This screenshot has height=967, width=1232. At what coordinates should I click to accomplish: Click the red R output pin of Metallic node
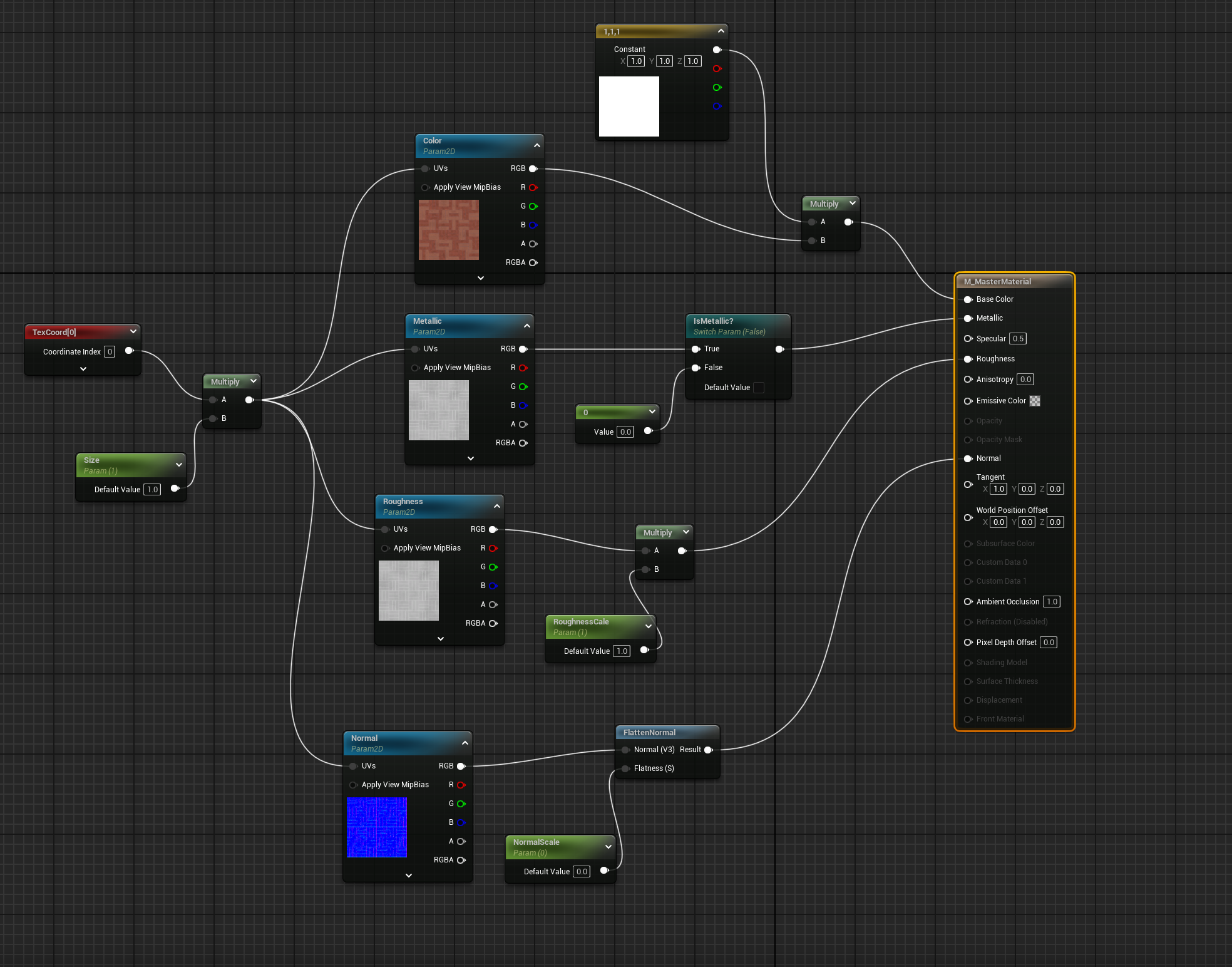point(523,368)
